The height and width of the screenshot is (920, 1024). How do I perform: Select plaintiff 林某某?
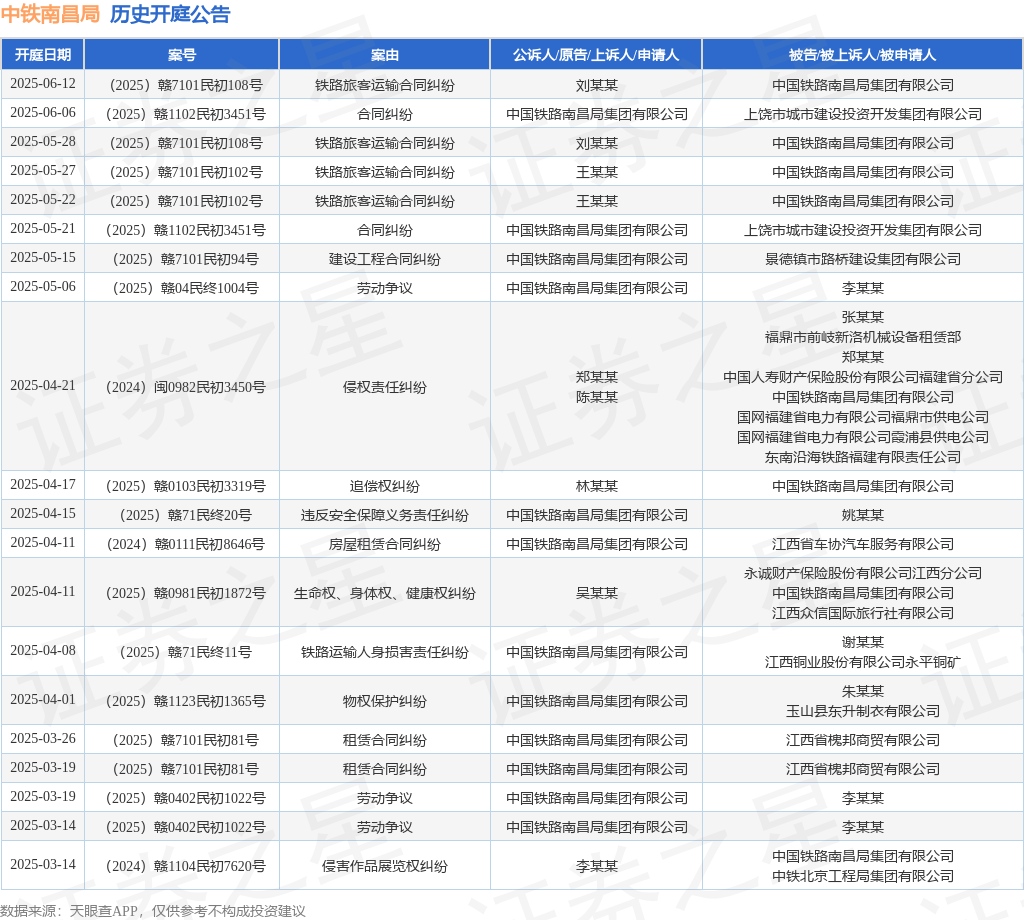pyautogui.click(x=596, y=486)
